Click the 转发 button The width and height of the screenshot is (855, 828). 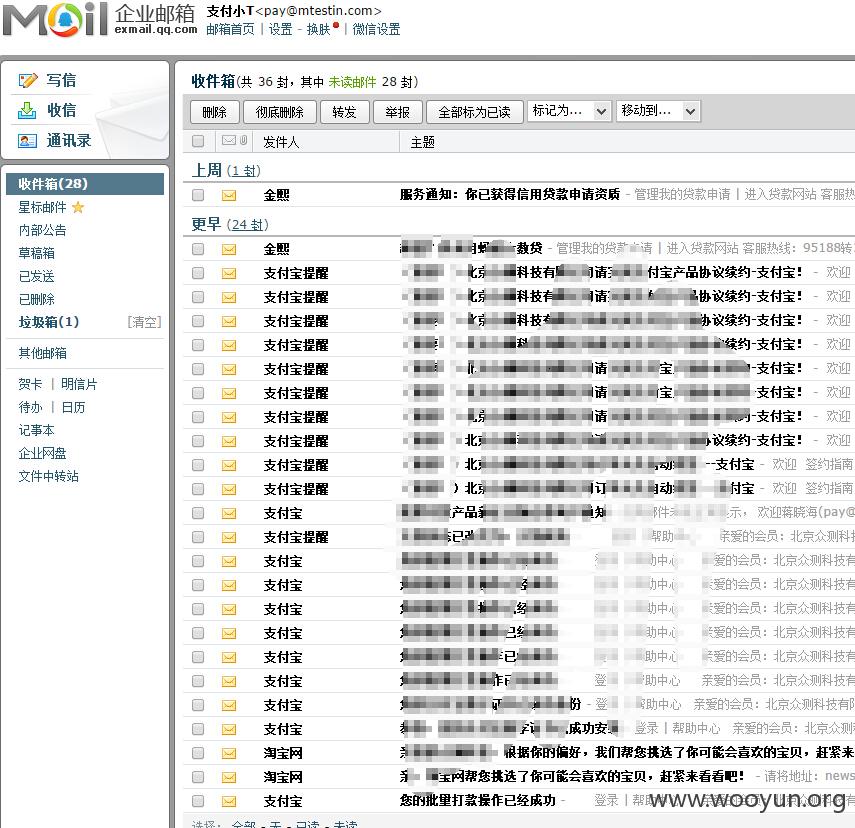click(x=345, y=112)
